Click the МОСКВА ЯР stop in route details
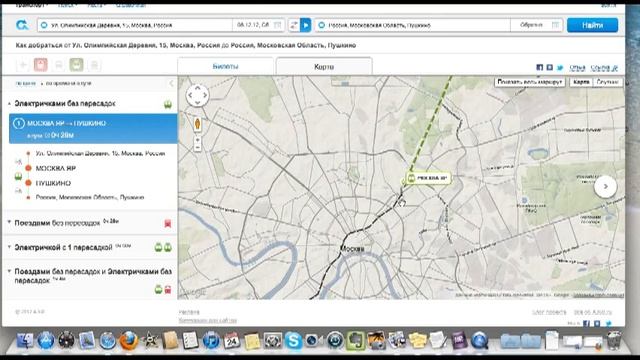 click(x=56, y=168)
